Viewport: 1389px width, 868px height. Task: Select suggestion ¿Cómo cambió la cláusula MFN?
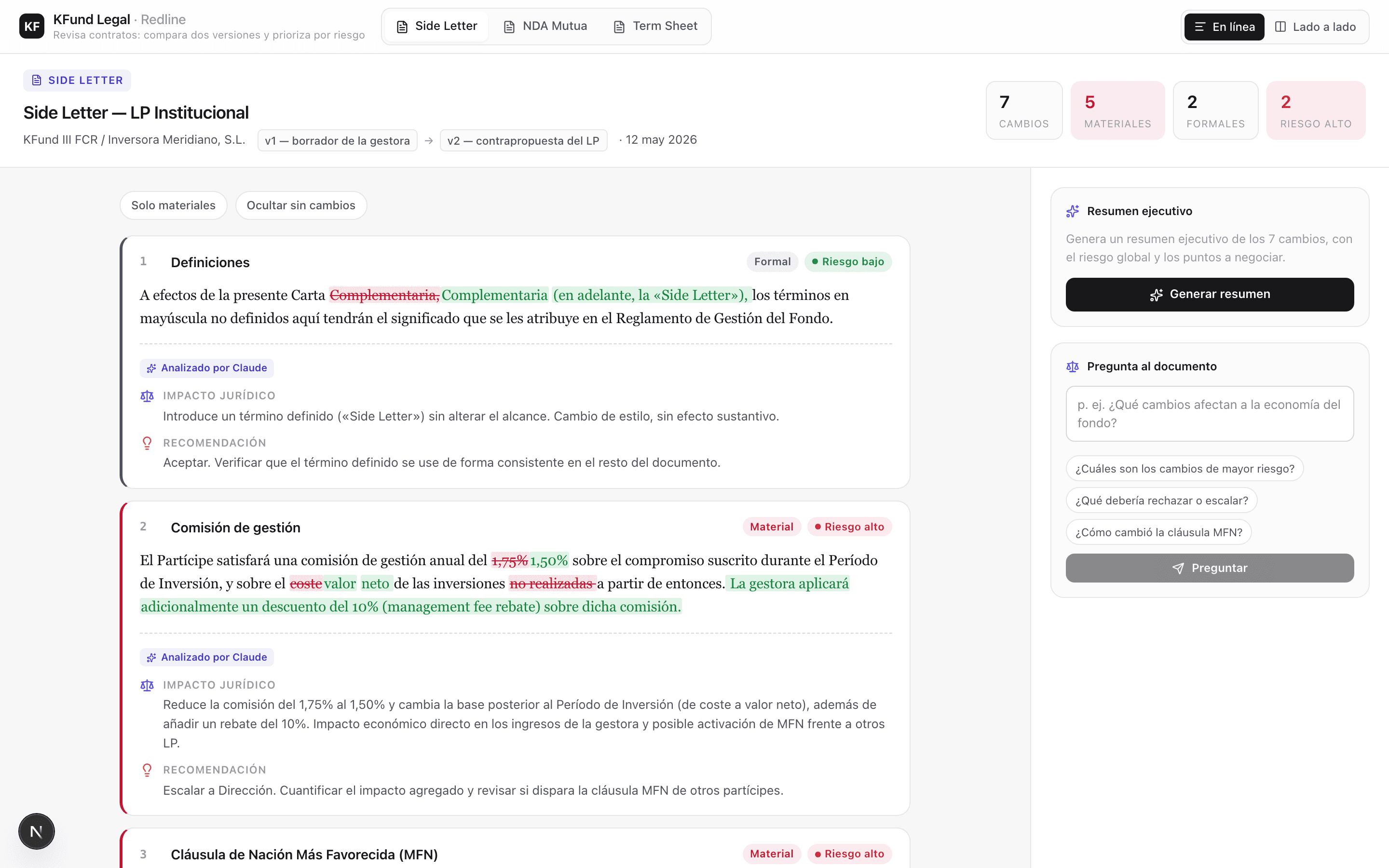[x=1158, y=533]
